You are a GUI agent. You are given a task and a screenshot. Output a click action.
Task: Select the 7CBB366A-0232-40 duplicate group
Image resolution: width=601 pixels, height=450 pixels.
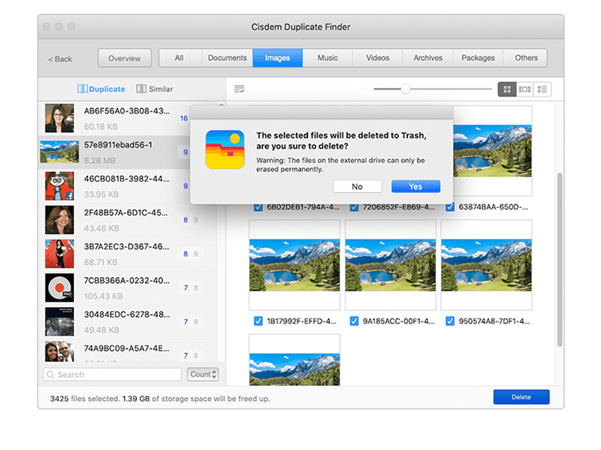tap(128, 288)
